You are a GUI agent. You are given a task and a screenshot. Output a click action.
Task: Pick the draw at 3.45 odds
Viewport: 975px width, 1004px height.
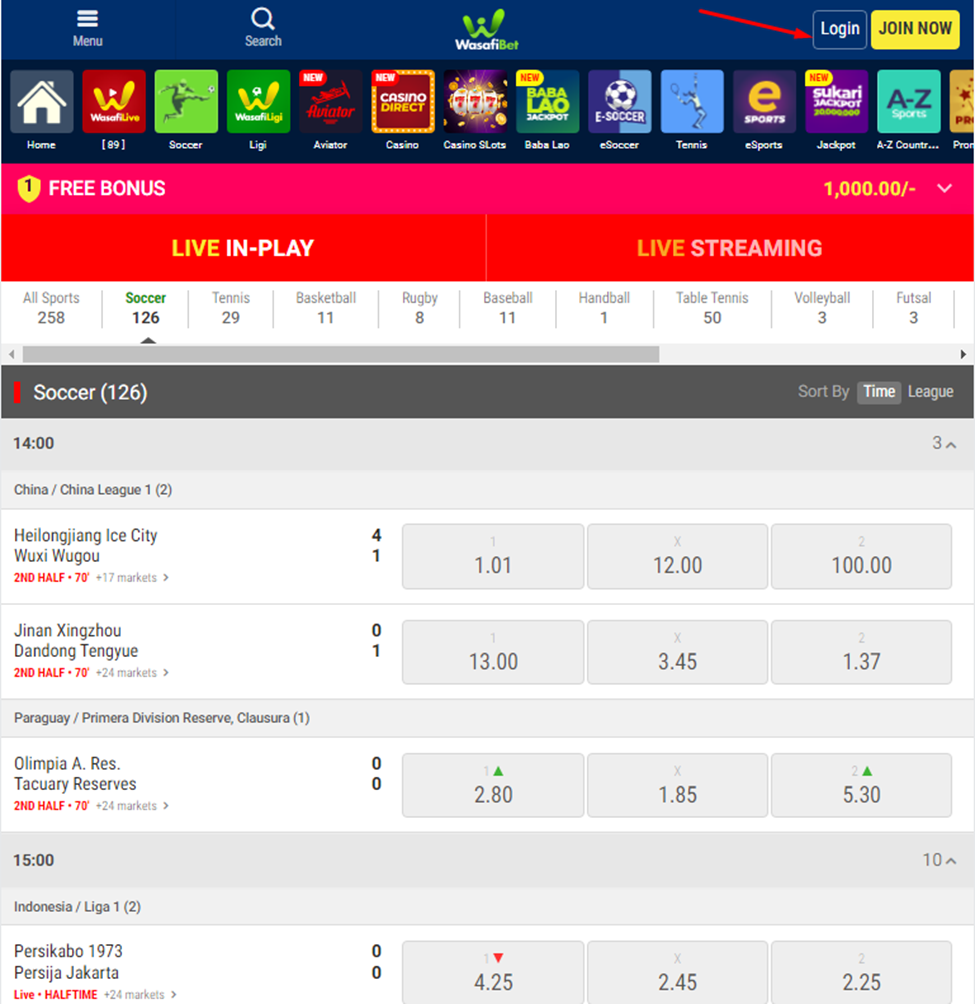(x=677, y=652)
